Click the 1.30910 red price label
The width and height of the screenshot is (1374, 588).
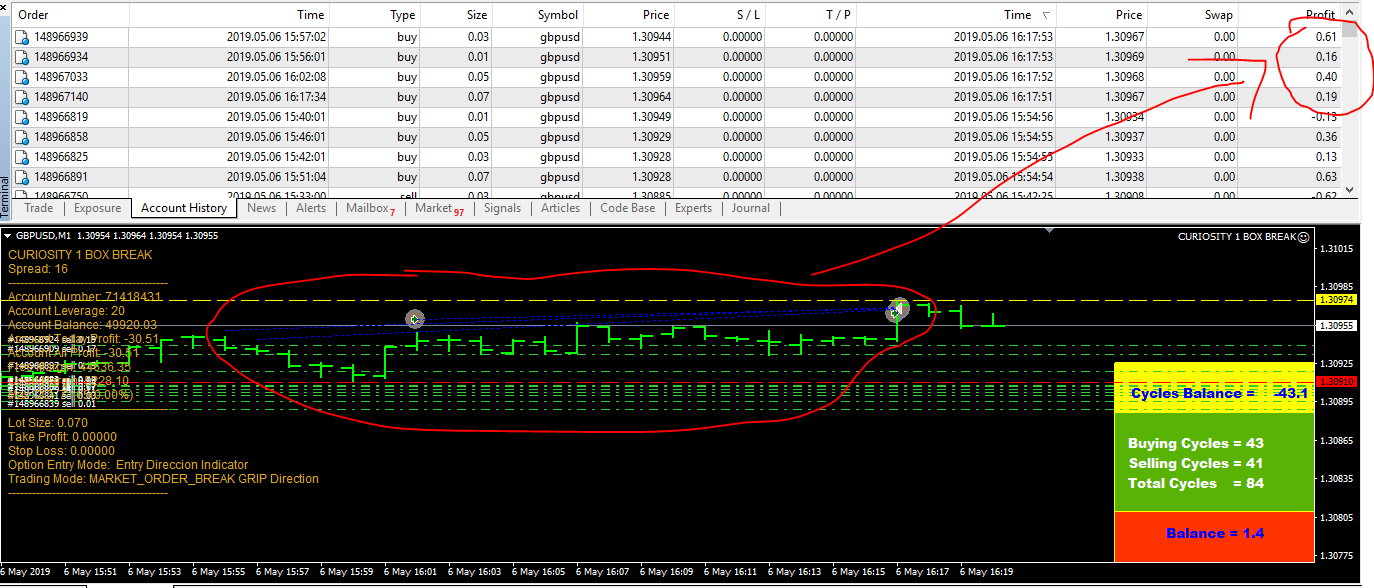point(1336,382)
